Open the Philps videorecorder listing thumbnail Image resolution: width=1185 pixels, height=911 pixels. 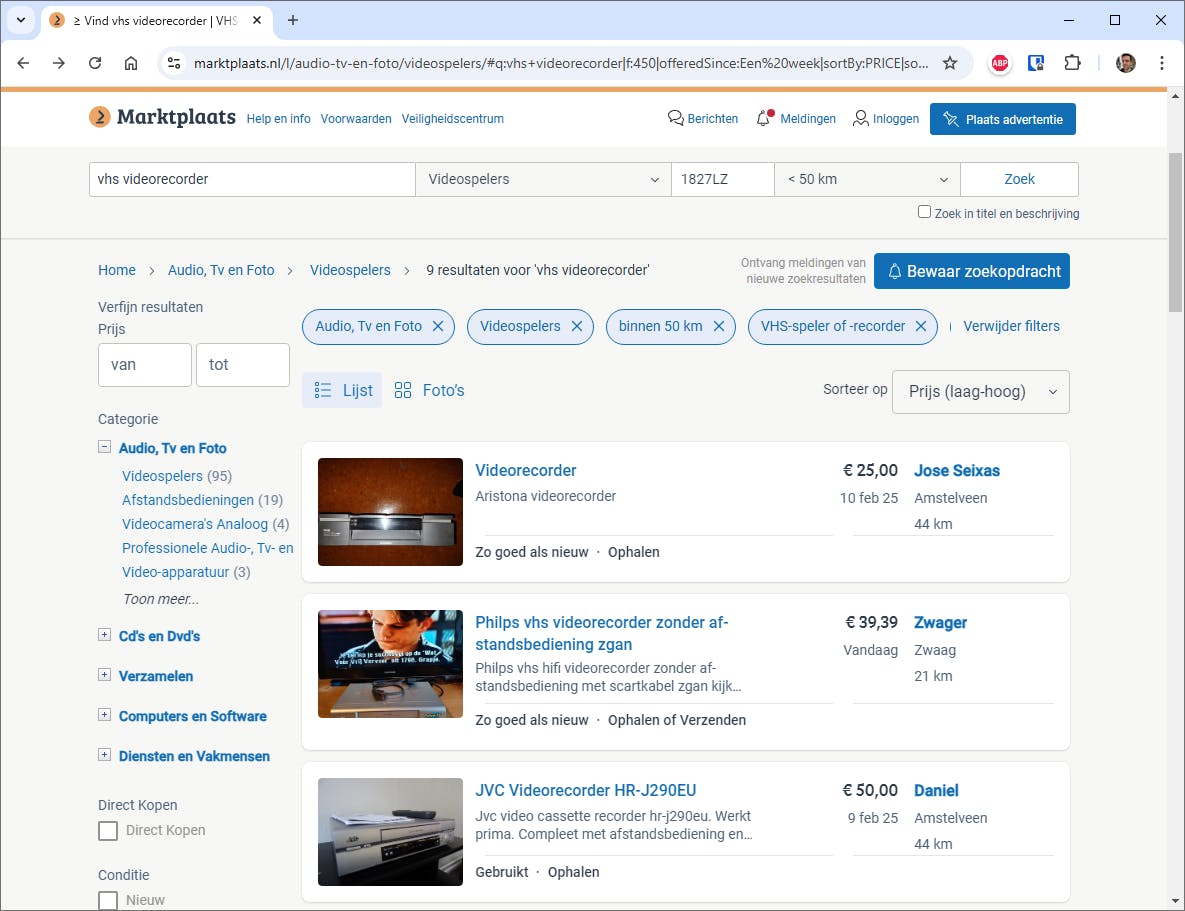[x=390, y=664]
